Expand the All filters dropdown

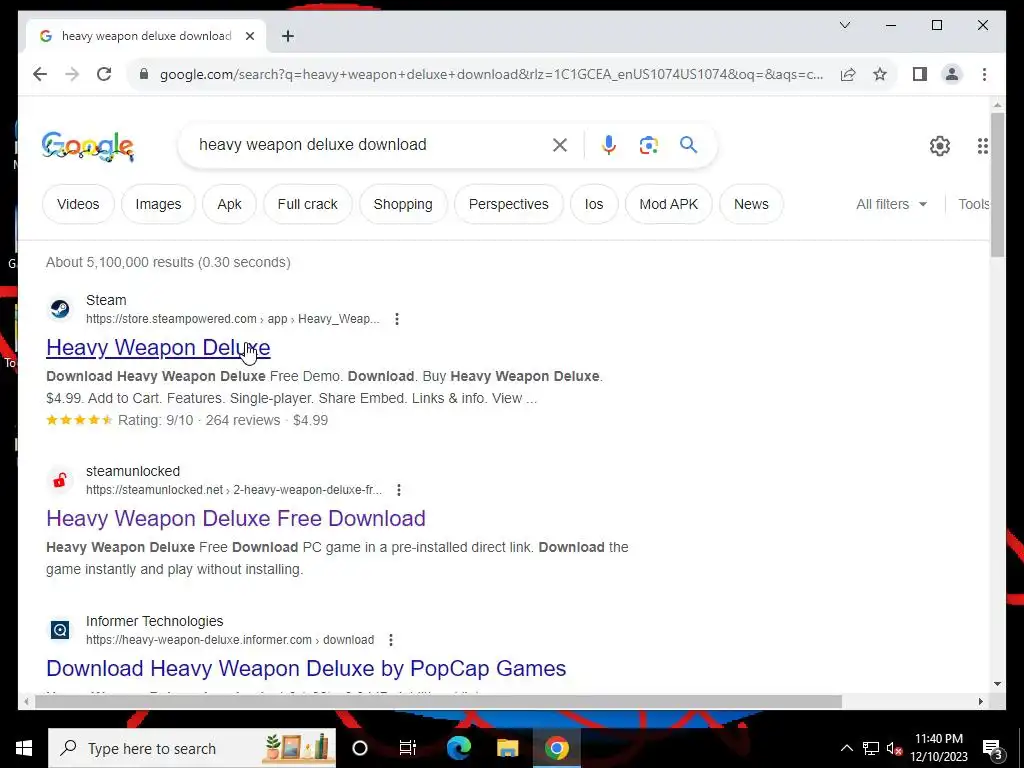coord(891,204)
